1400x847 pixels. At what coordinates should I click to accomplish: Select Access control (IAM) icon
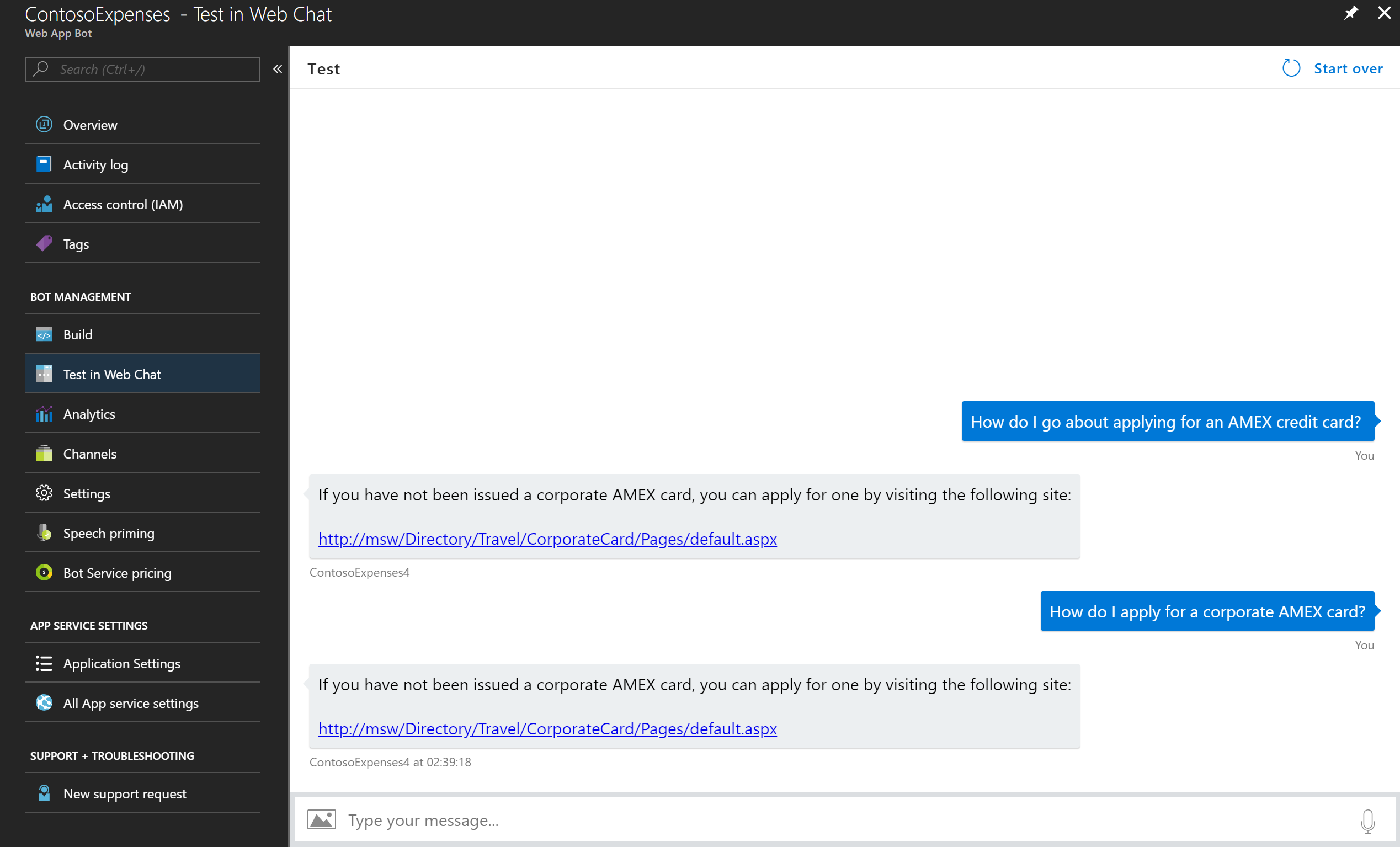coord(44,204)
